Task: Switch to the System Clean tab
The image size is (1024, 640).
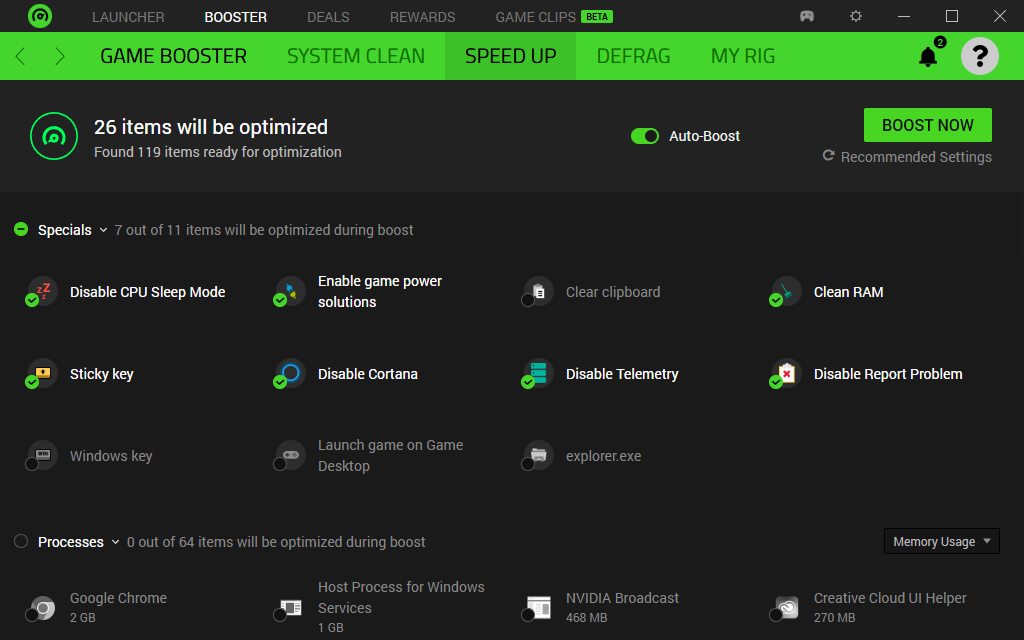Action: pos(356,56)
